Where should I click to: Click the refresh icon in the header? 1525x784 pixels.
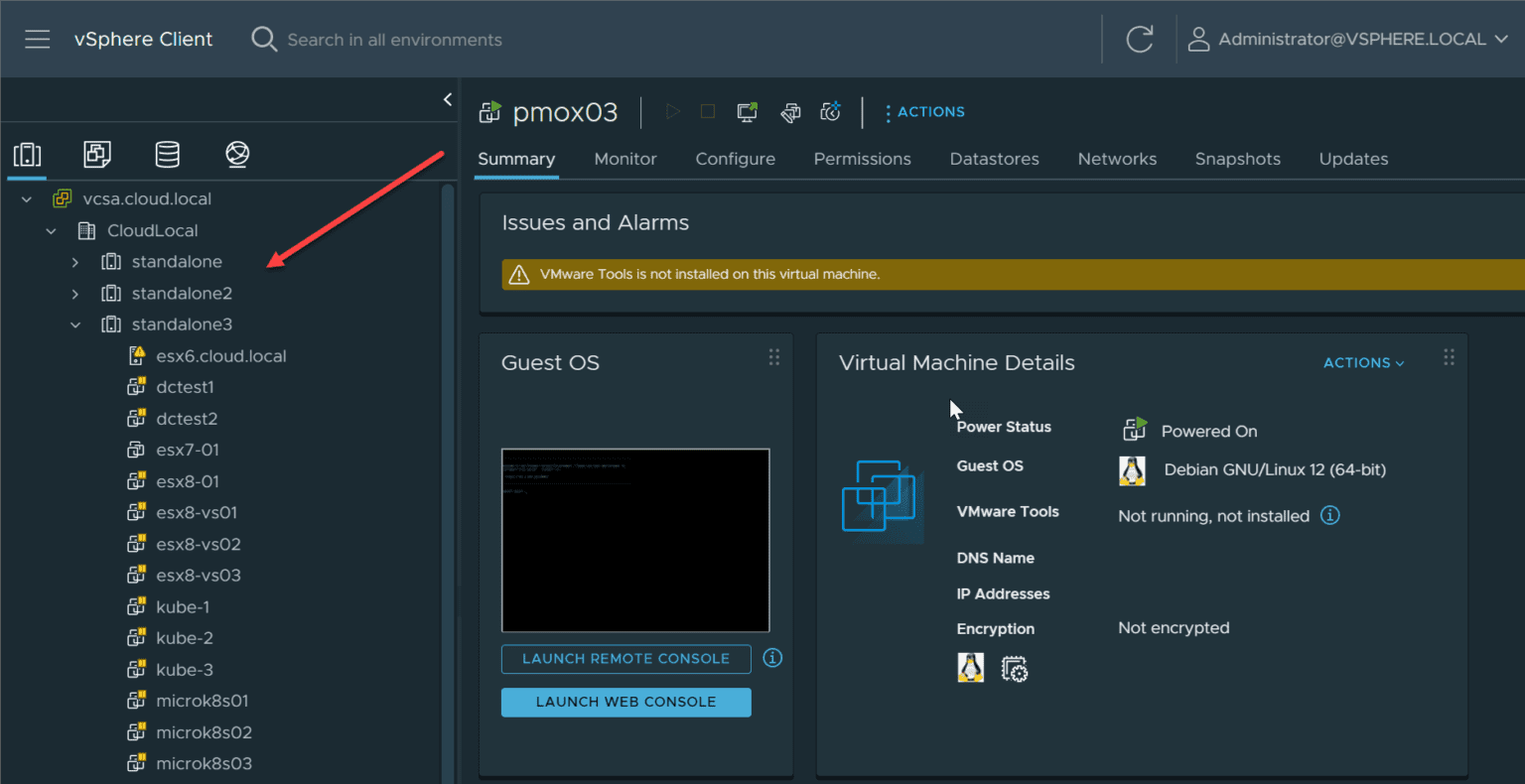tap(1139, 39)
